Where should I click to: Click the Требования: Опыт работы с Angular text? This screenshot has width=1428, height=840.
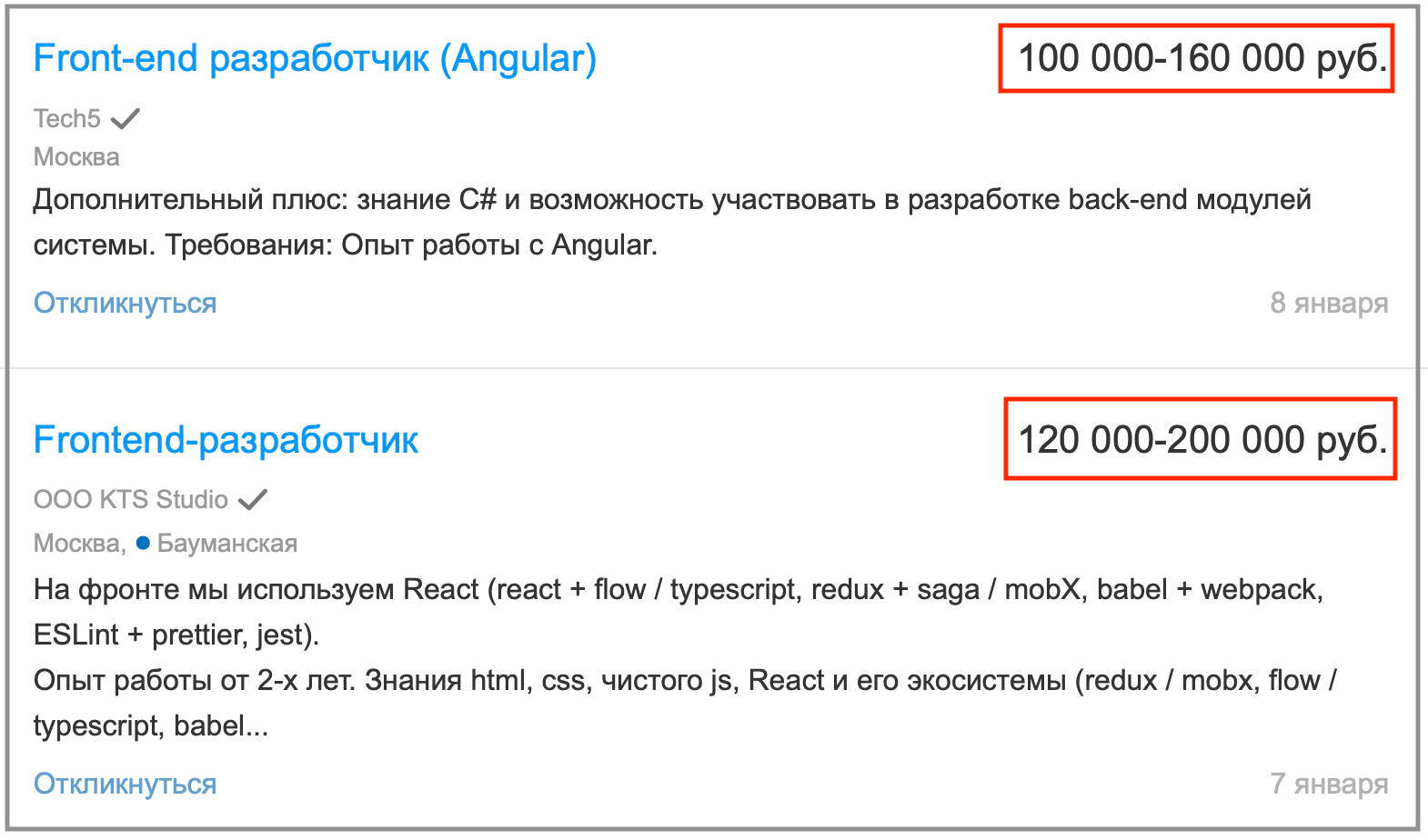(x=411, y=245)
